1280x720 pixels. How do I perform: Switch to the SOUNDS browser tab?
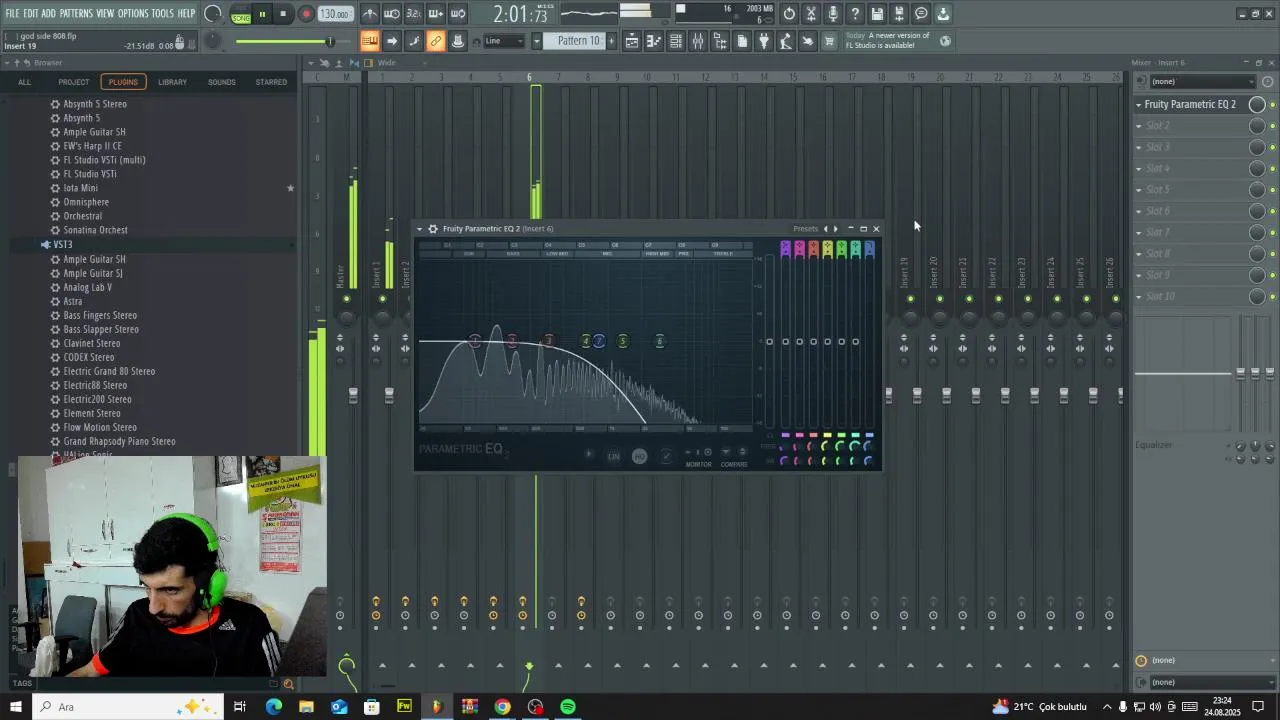(222, 82)
